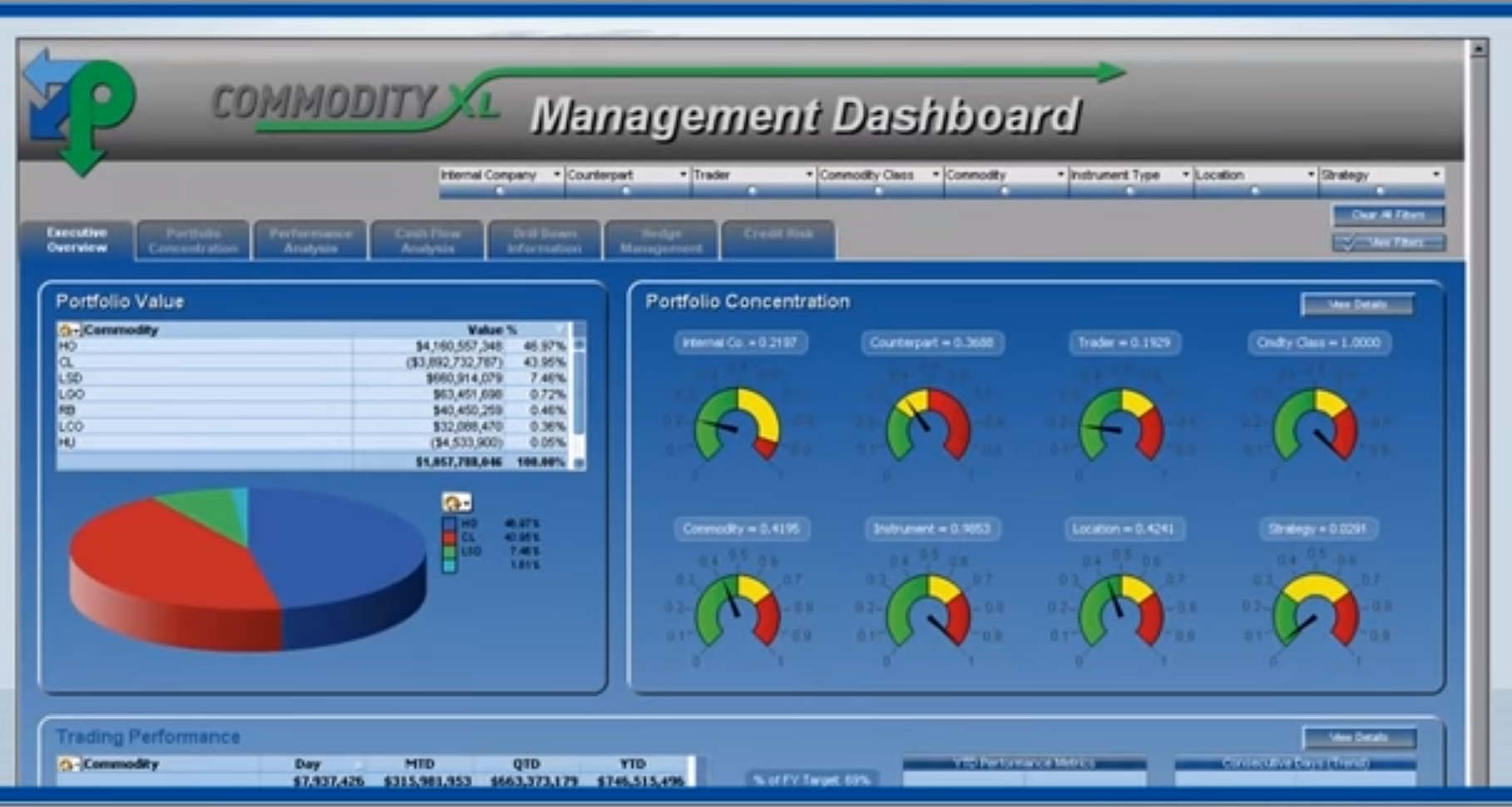Switch to the Cash Flow Analysis tab

coord(427,240)
